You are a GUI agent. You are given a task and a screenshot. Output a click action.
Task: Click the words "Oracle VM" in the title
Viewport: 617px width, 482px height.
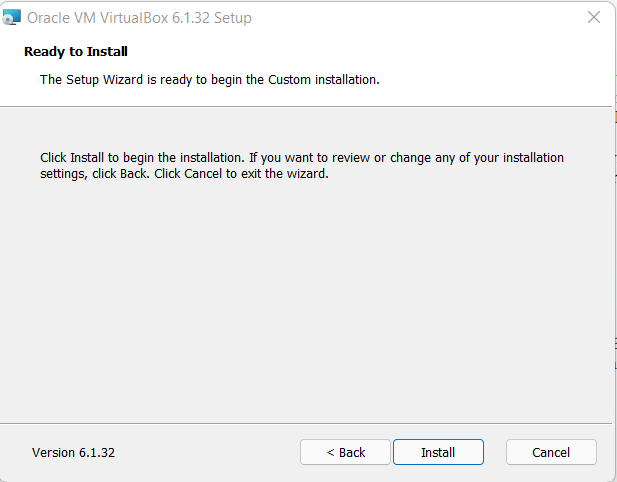(x=58, y=18)
